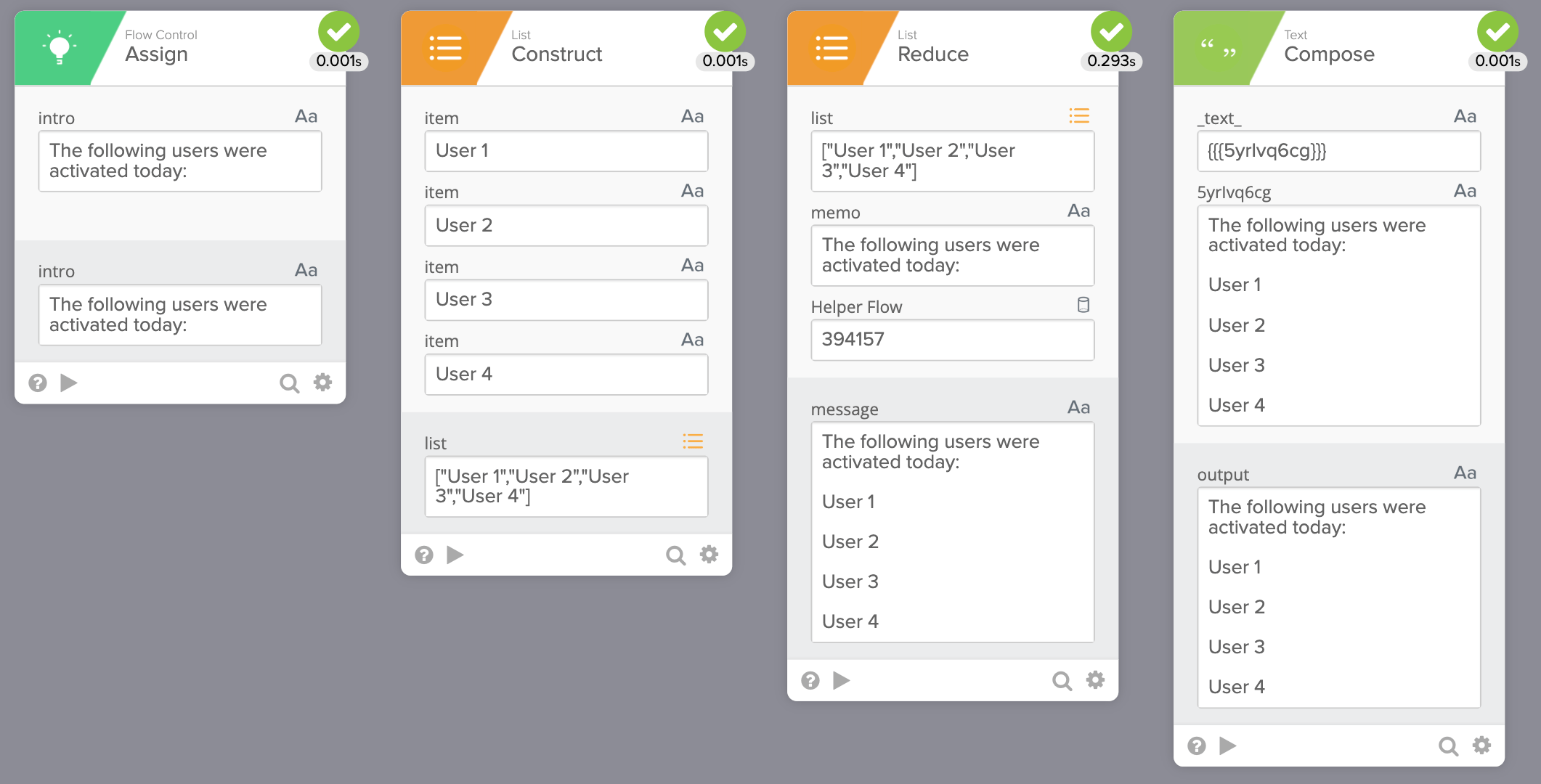
Task: Open settings gear on the Construct card
Action: (x=709, y=555)
